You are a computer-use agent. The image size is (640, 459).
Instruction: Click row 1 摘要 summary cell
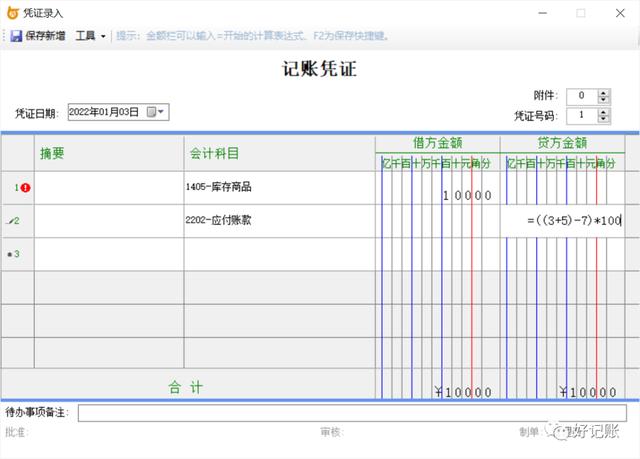pos(109,188)
